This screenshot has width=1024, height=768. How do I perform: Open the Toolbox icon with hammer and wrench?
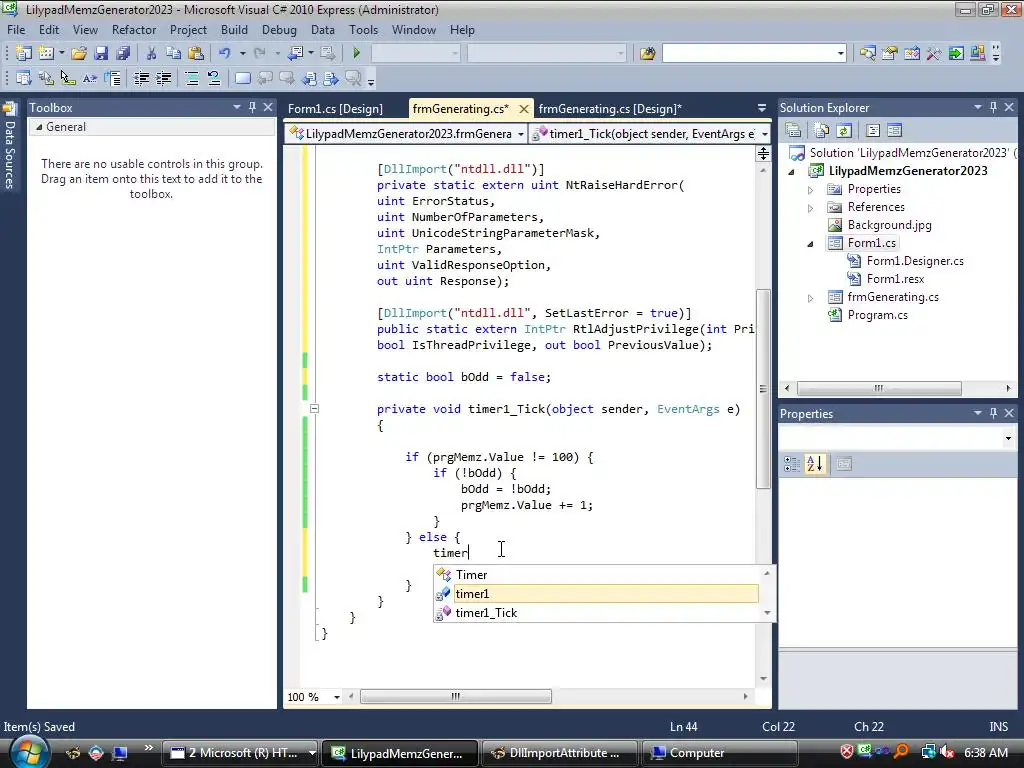934,53
